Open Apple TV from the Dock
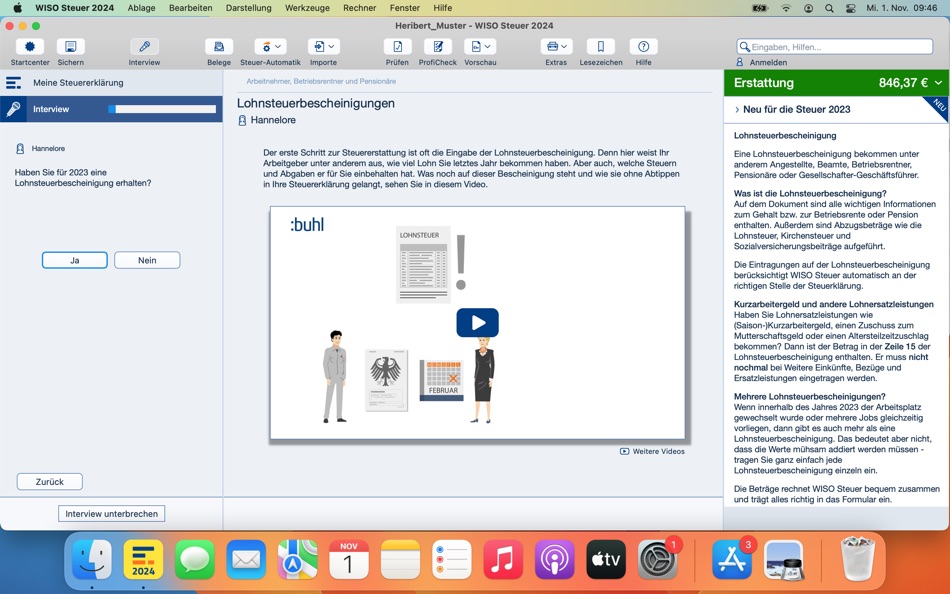The height and width of the screenshot is (594, 950). (606, 559)
